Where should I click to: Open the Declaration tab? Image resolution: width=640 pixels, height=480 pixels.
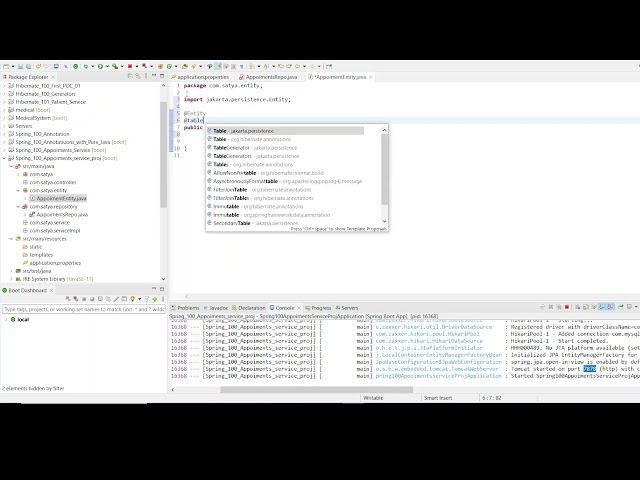[x=249, y=308]
